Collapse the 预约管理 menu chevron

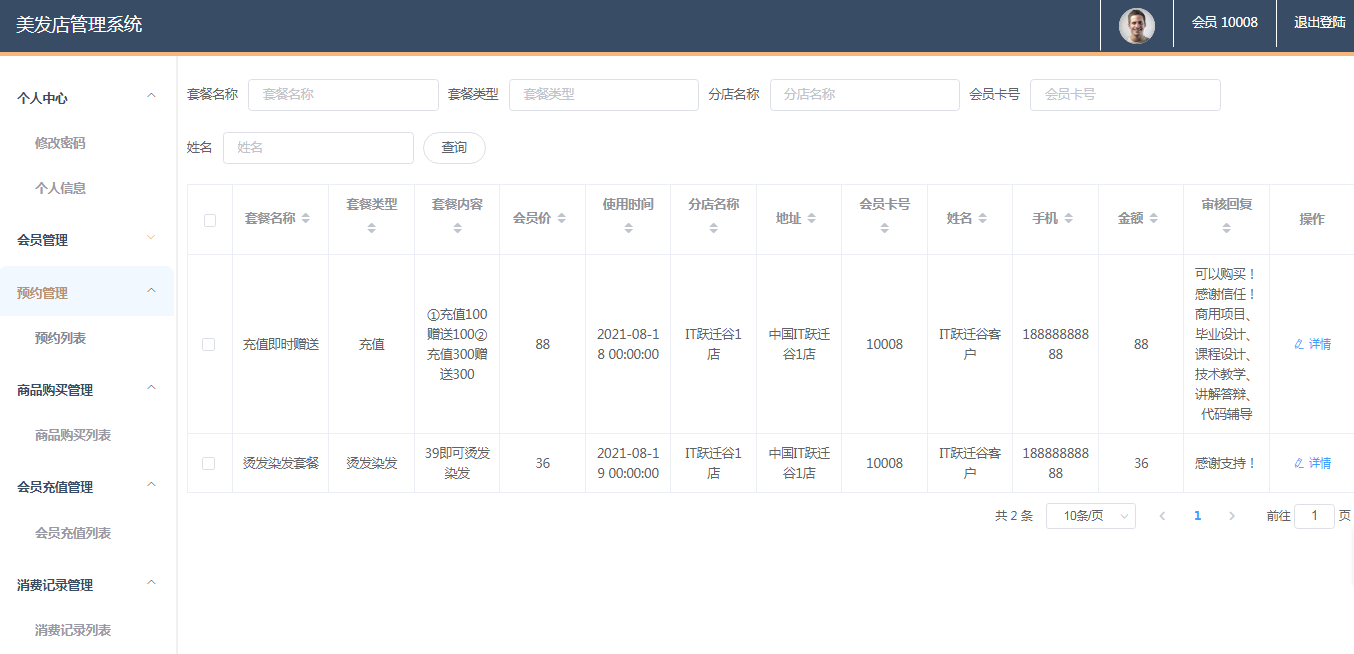tap(152, 291)
